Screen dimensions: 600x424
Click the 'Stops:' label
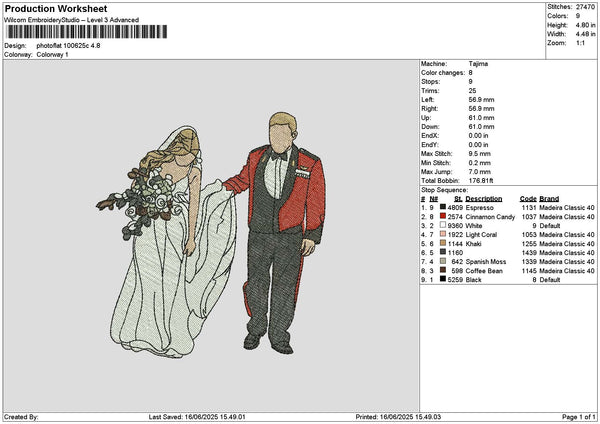click(x=430, y=82)
